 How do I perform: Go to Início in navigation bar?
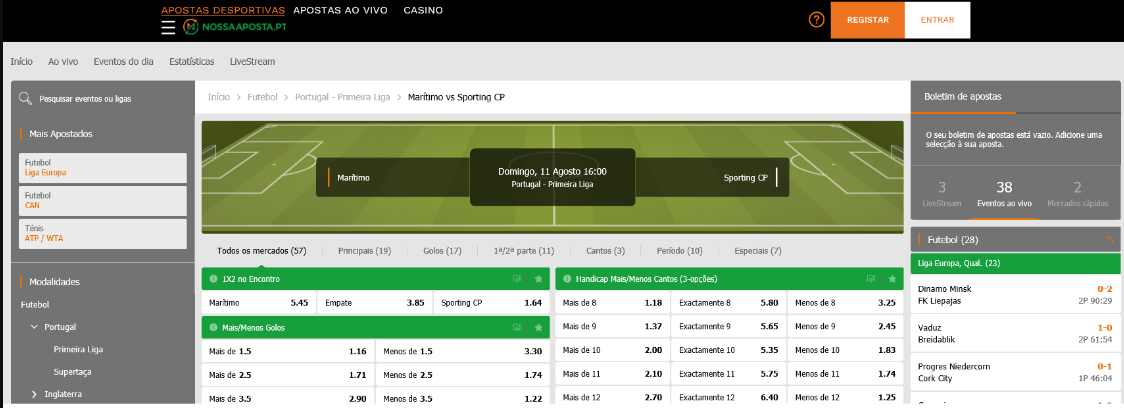[x=22, y=62]
